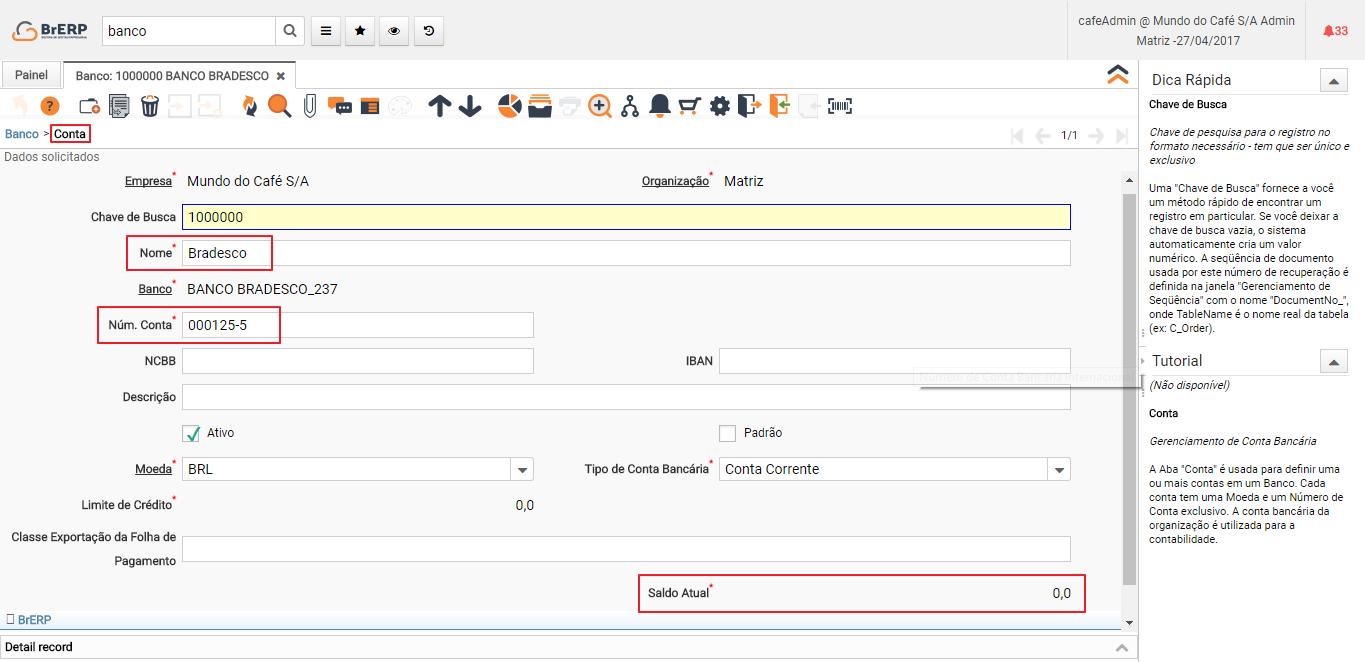The image size is (1365, 662).
Task: Click the trash can delete record icon
Action: pyautogui.click(x=149, y=106)
